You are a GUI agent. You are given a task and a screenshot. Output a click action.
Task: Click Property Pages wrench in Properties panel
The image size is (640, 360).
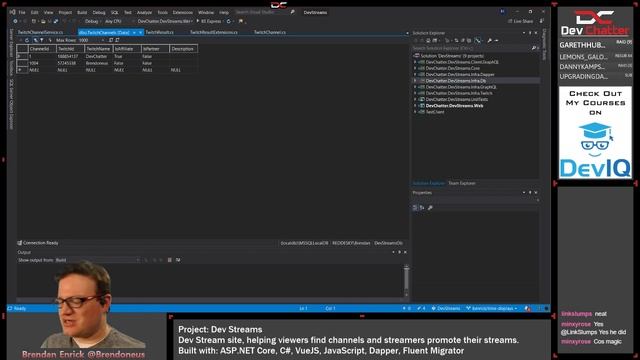[x=430, y=207]
